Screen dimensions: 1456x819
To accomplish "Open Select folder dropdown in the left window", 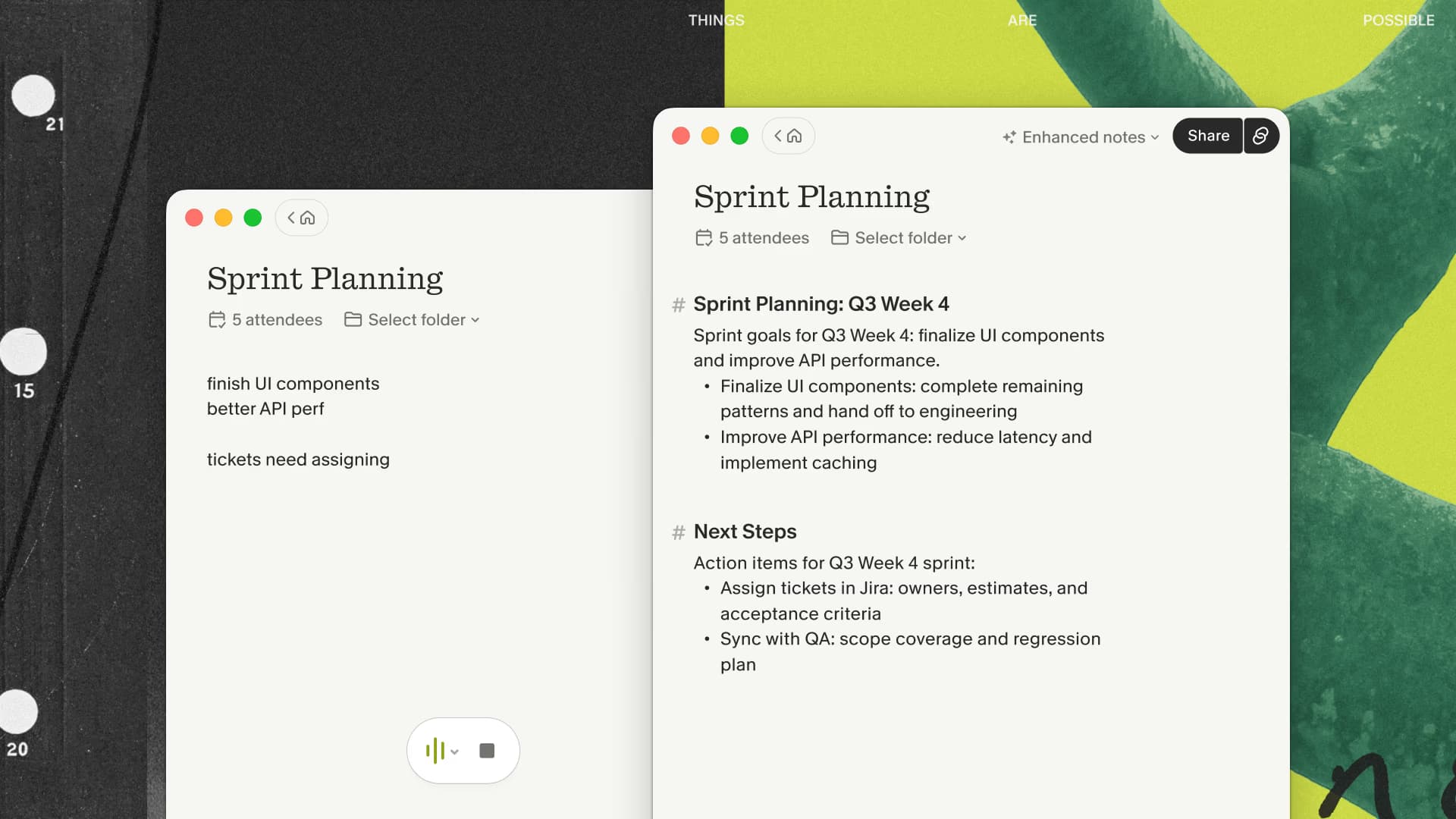I will coord(412,320).
